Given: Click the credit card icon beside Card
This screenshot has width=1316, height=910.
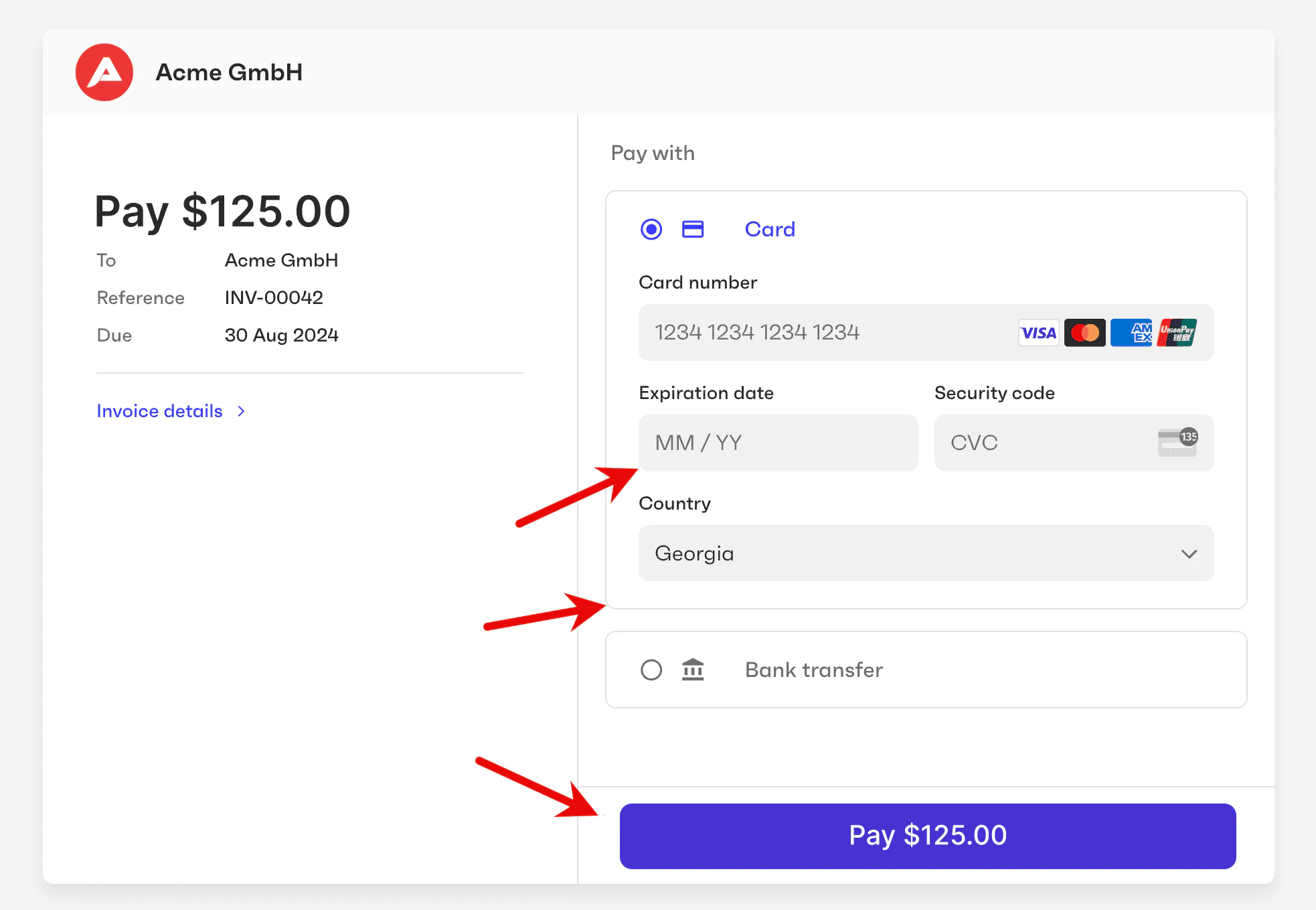Looking at the screenshot, I should (x=693, y=229).
